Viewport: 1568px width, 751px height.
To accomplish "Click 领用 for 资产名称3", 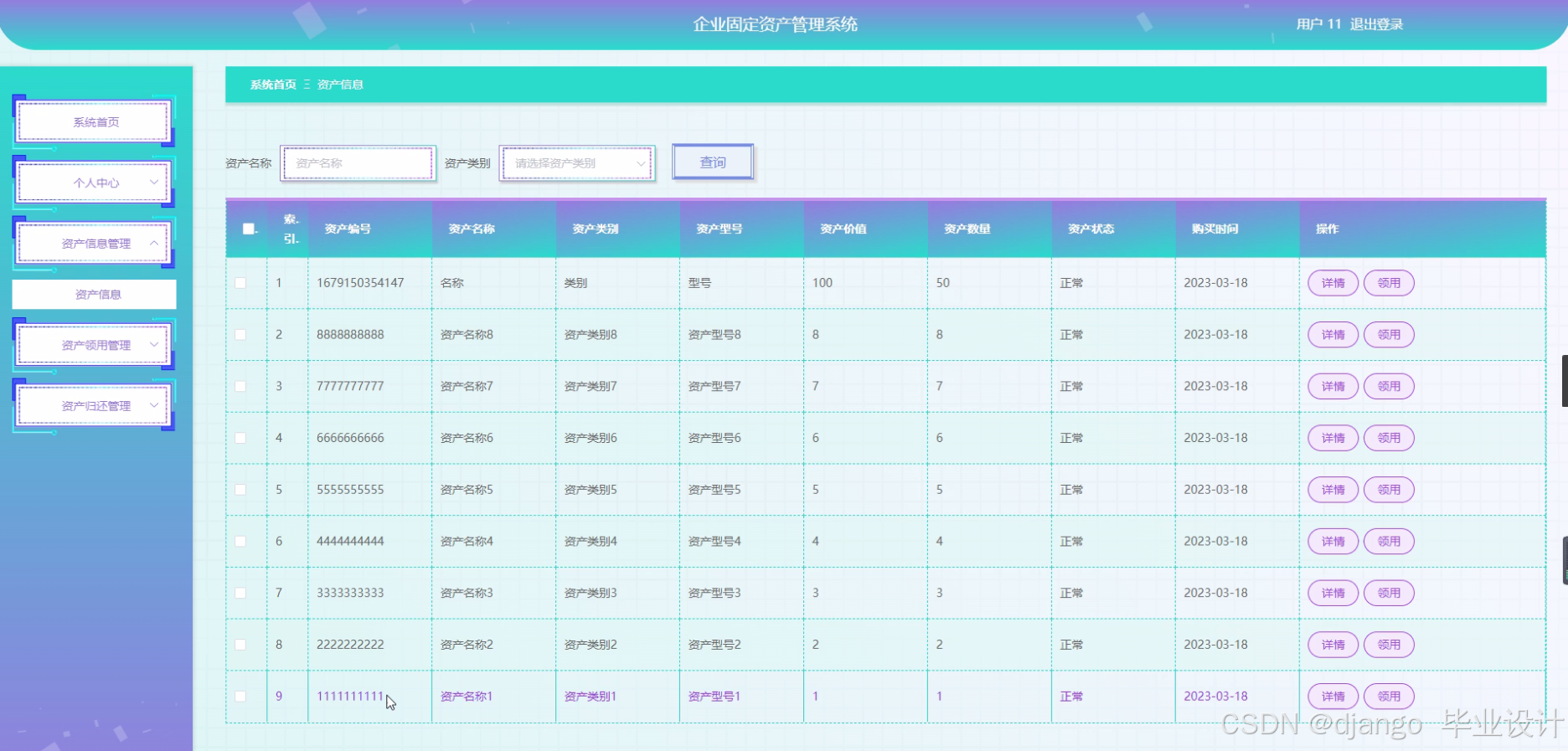I will (x=1389, y=593).
